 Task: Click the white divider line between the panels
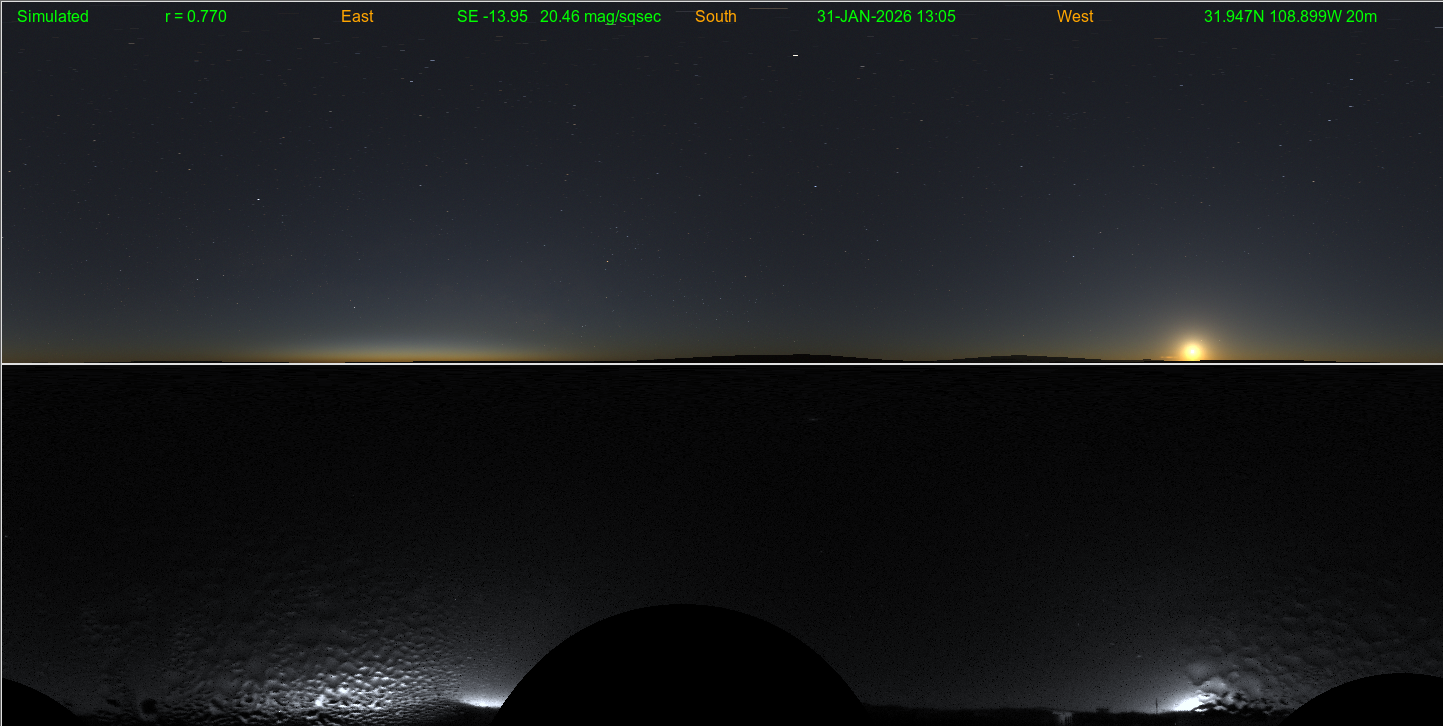tap(720, 363)
